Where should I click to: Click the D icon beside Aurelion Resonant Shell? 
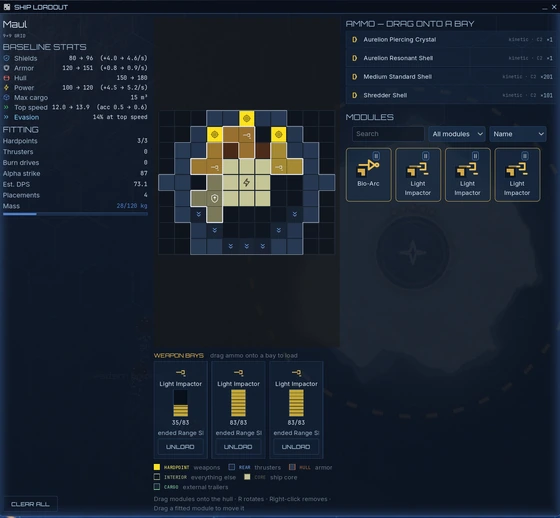pos(354,58)
